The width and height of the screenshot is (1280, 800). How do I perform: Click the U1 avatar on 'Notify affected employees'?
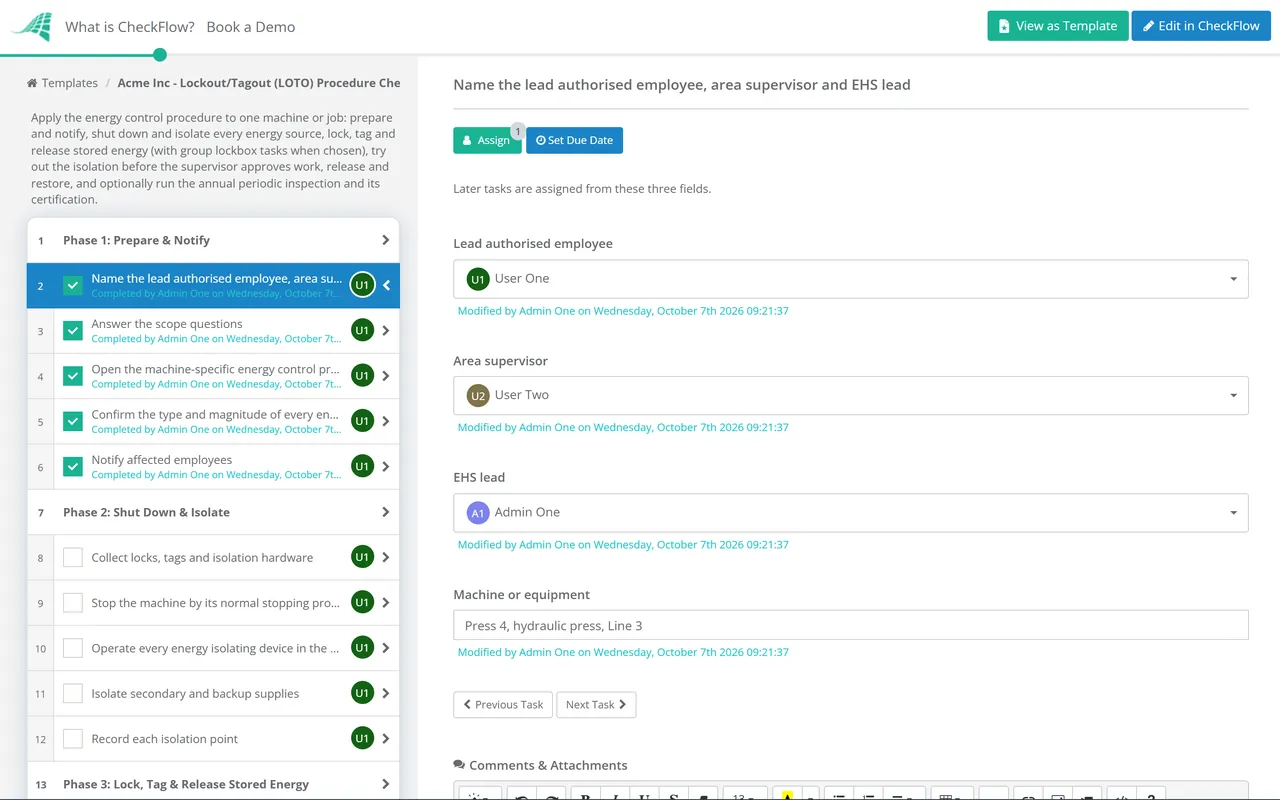click(362, 466)
